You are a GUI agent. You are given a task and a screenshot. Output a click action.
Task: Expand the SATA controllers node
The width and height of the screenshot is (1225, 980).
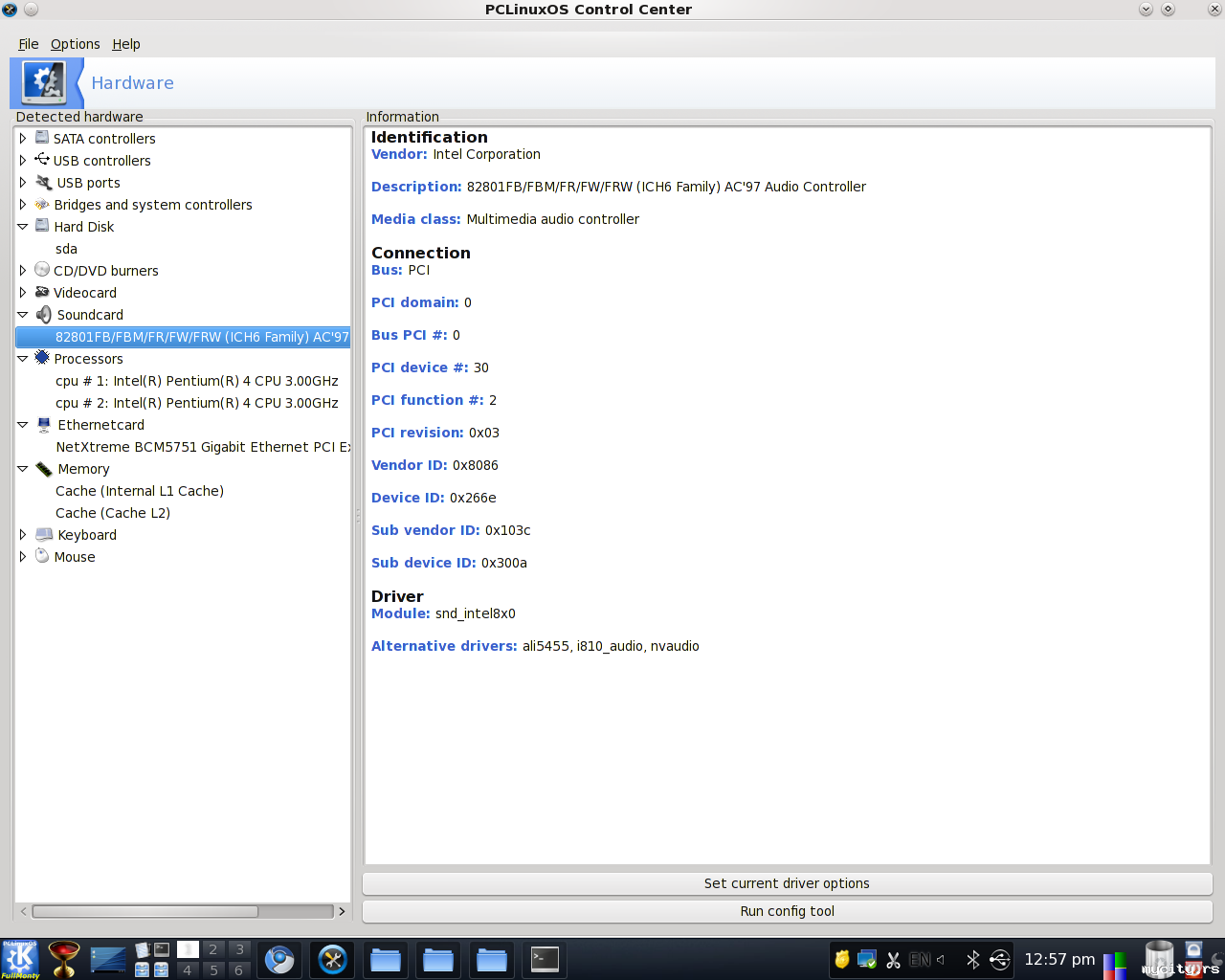click(x=23, y=138)
